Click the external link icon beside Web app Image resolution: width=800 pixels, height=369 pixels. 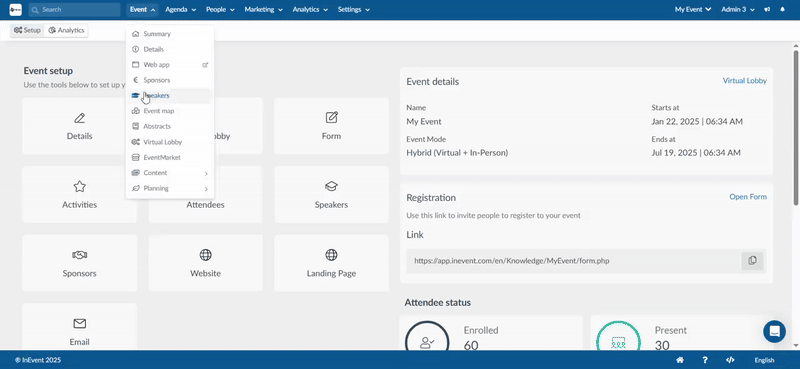[205, 65]
